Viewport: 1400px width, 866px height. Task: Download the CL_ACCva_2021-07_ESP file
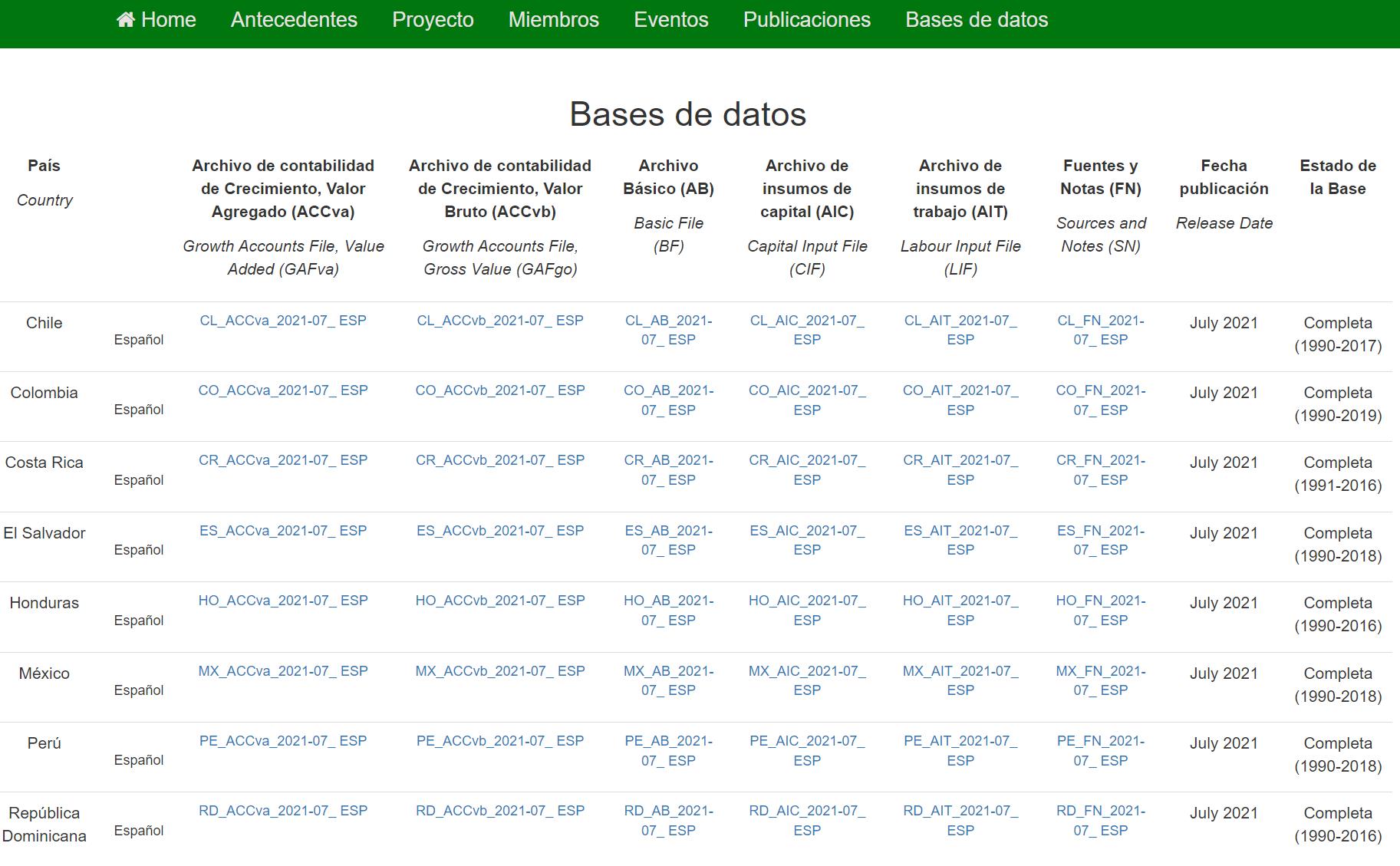point(282,321)
